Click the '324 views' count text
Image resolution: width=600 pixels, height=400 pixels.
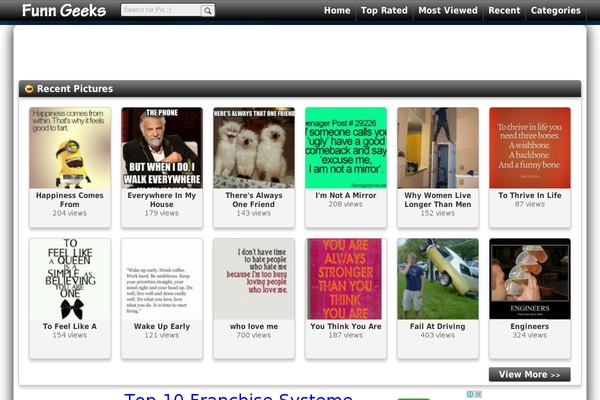[530, 335]
